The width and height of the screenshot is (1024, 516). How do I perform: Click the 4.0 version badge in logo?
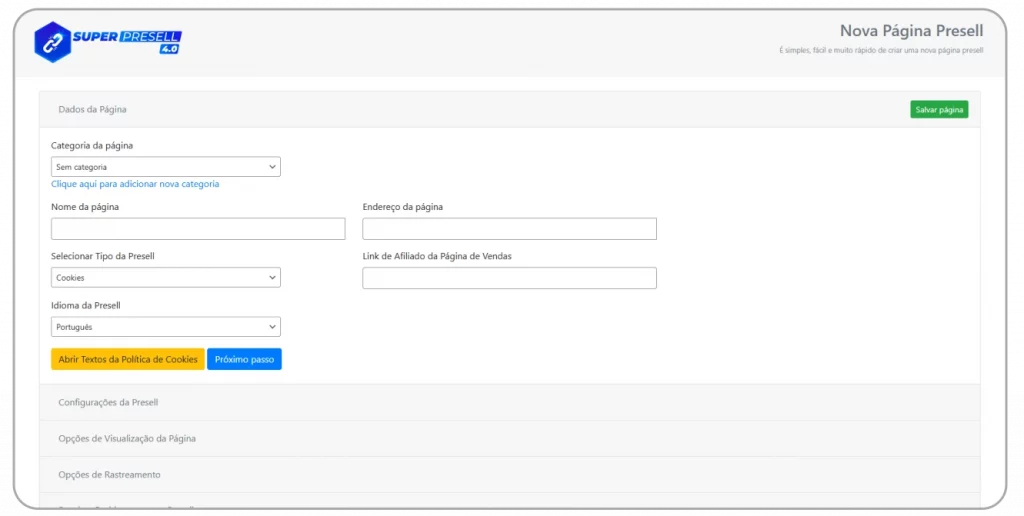click(x=168, y=48)
